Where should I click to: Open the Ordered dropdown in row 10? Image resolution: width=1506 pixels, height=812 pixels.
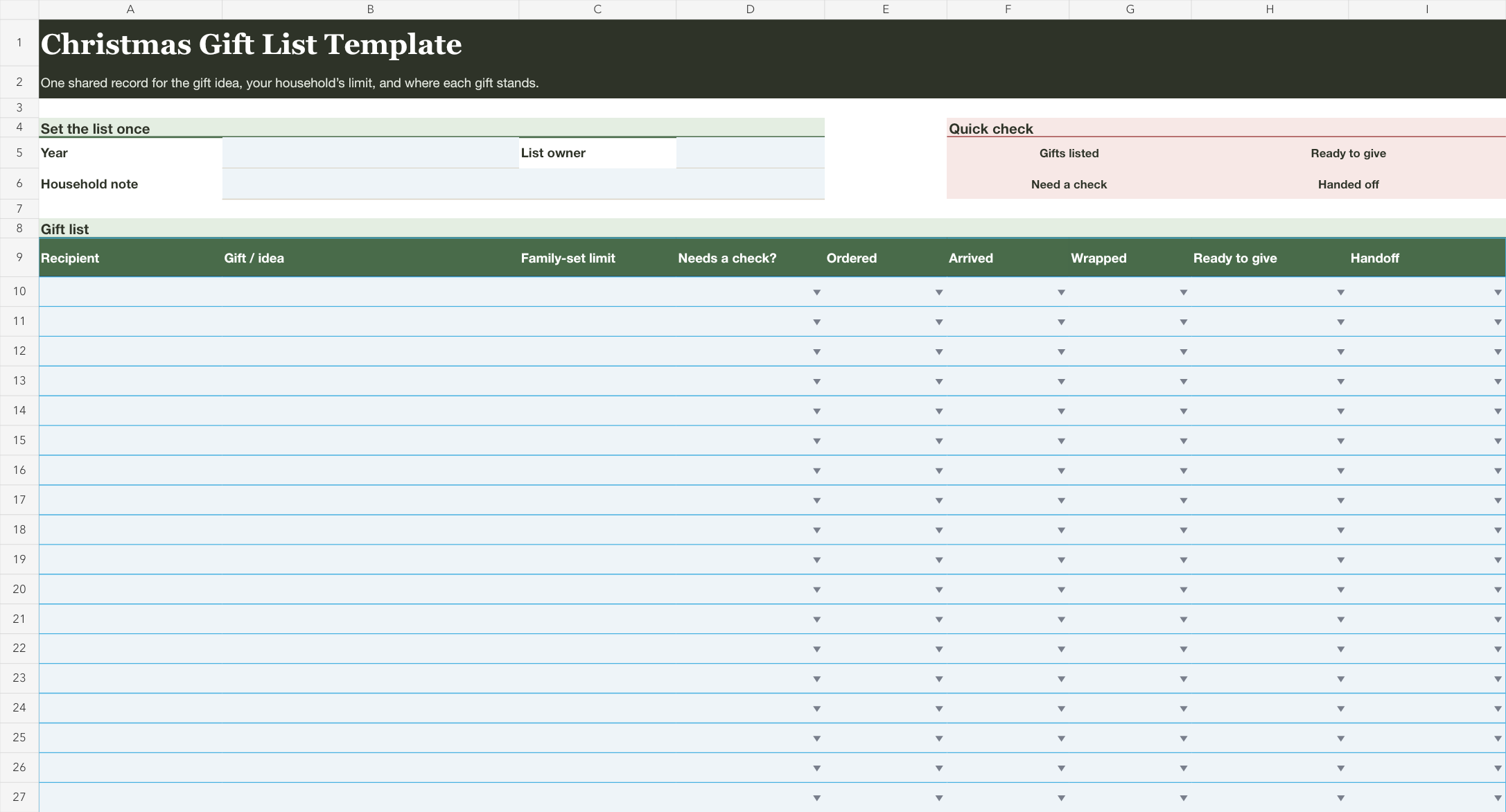pyautogui.click(x=939, y=292)
